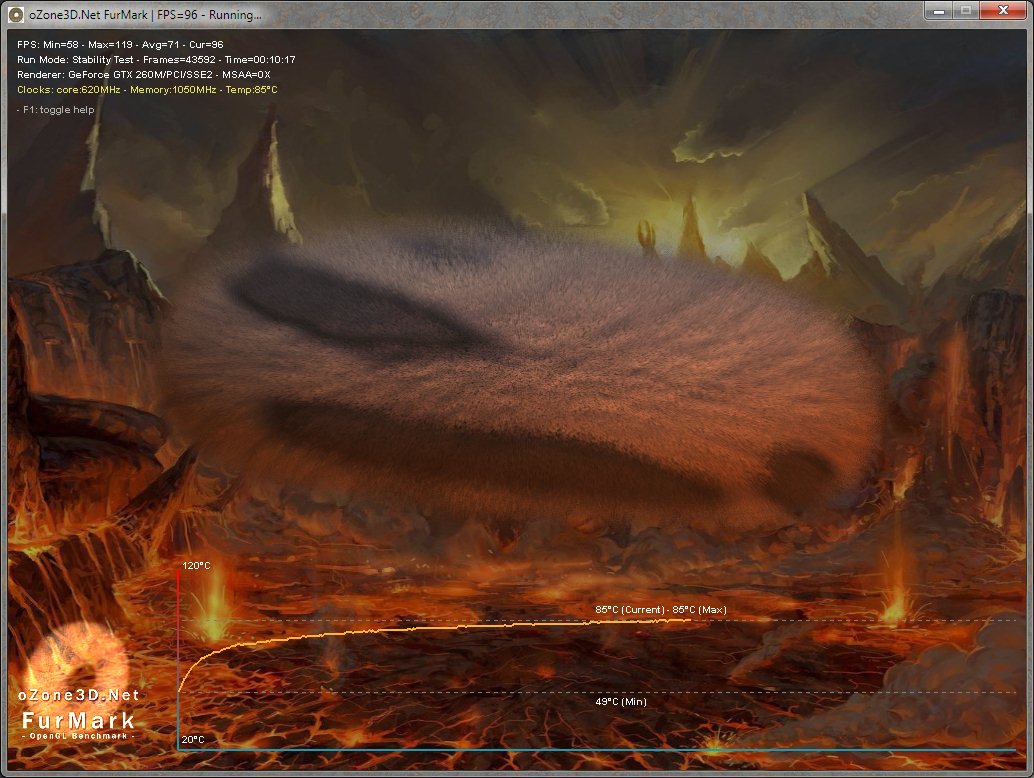Click the 'Run Mode: Stability Test' line
The image size is (1034, 778).
pyautogui.click(x=156, y=59)
